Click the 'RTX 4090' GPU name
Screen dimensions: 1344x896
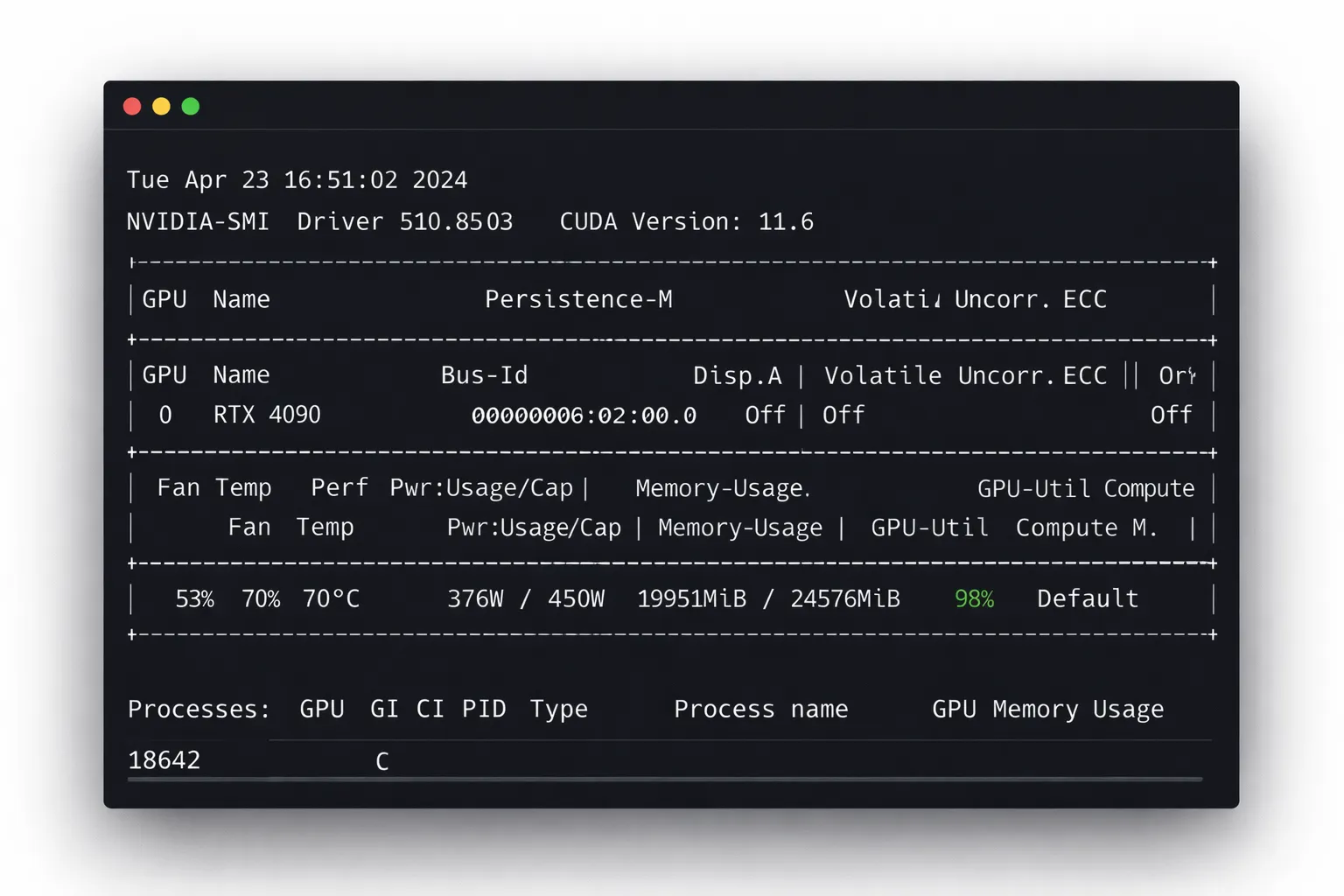(267, 415)
